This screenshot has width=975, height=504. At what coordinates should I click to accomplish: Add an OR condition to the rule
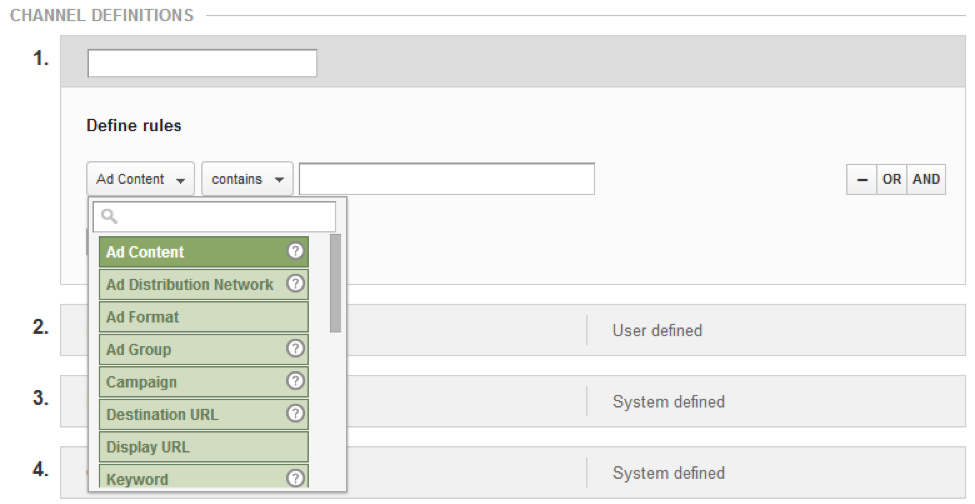tap(892, 180)
